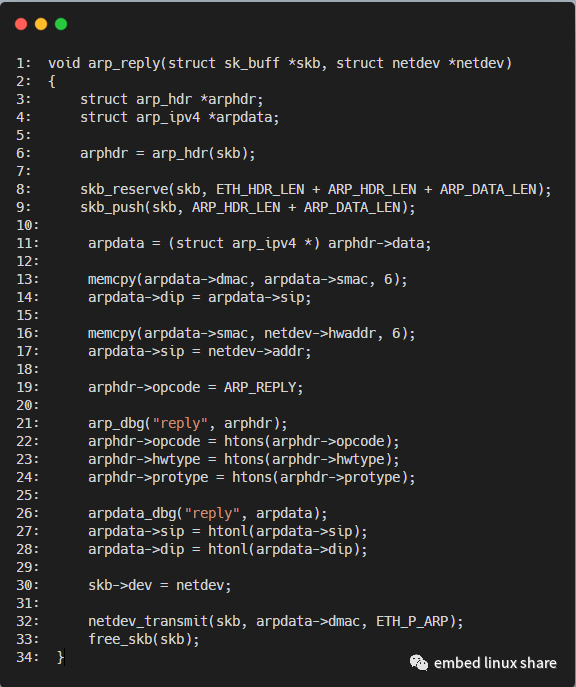576x687 pixels.
Task: Click the closing brace on line 34
Action: coord(60,657)
